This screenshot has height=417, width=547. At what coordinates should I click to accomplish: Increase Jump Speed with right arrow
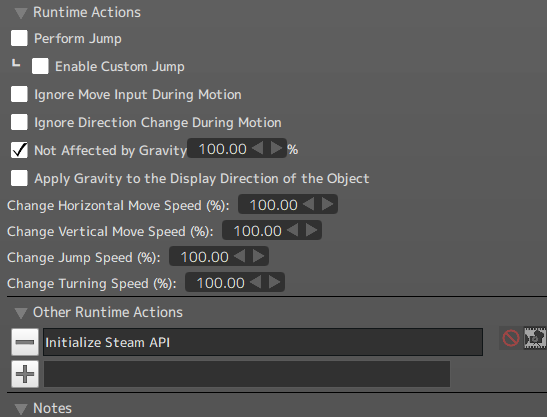[x=258, y=256]
